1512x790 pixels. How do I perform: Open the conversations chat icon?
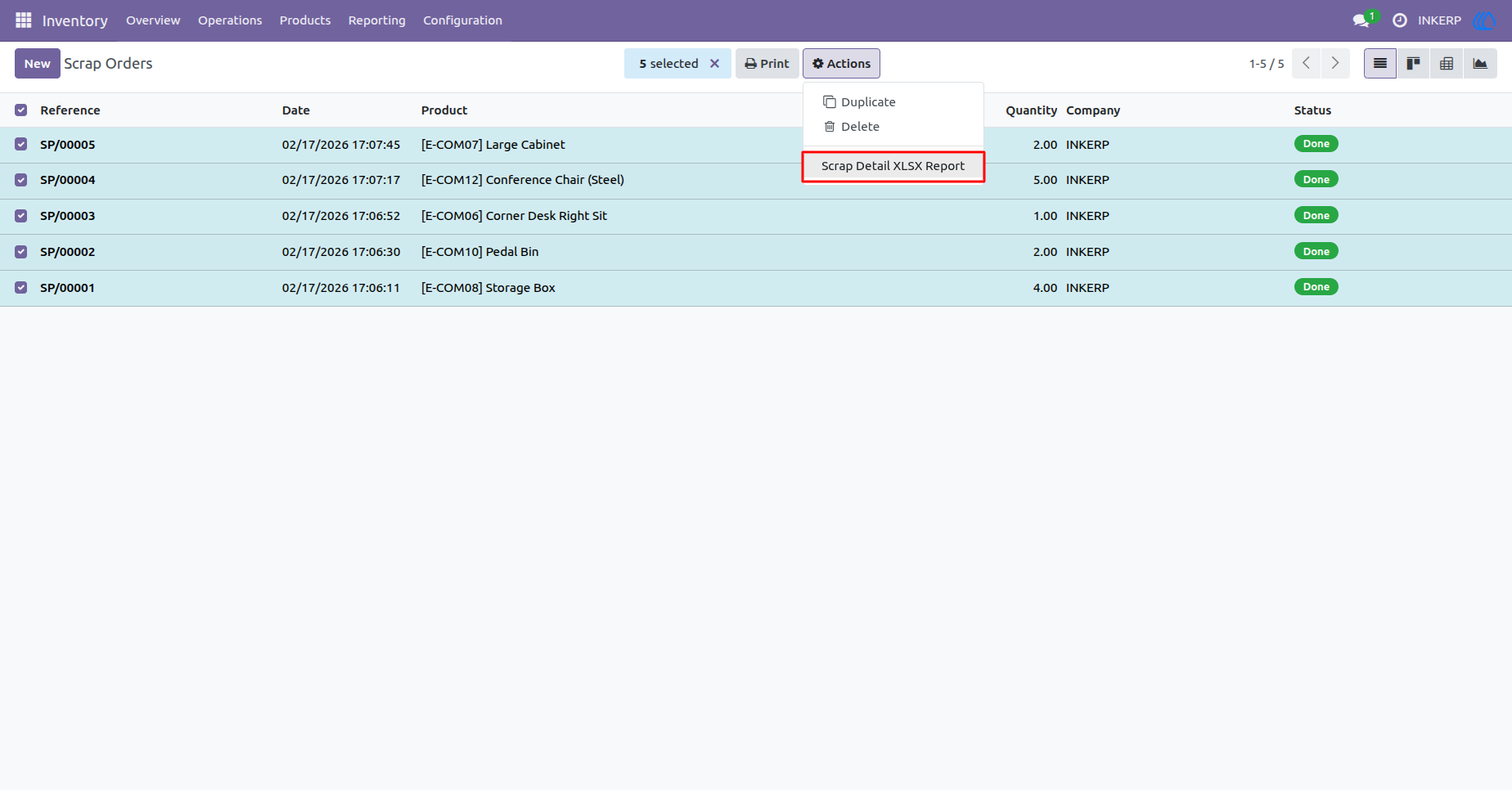coord(1362,20)
